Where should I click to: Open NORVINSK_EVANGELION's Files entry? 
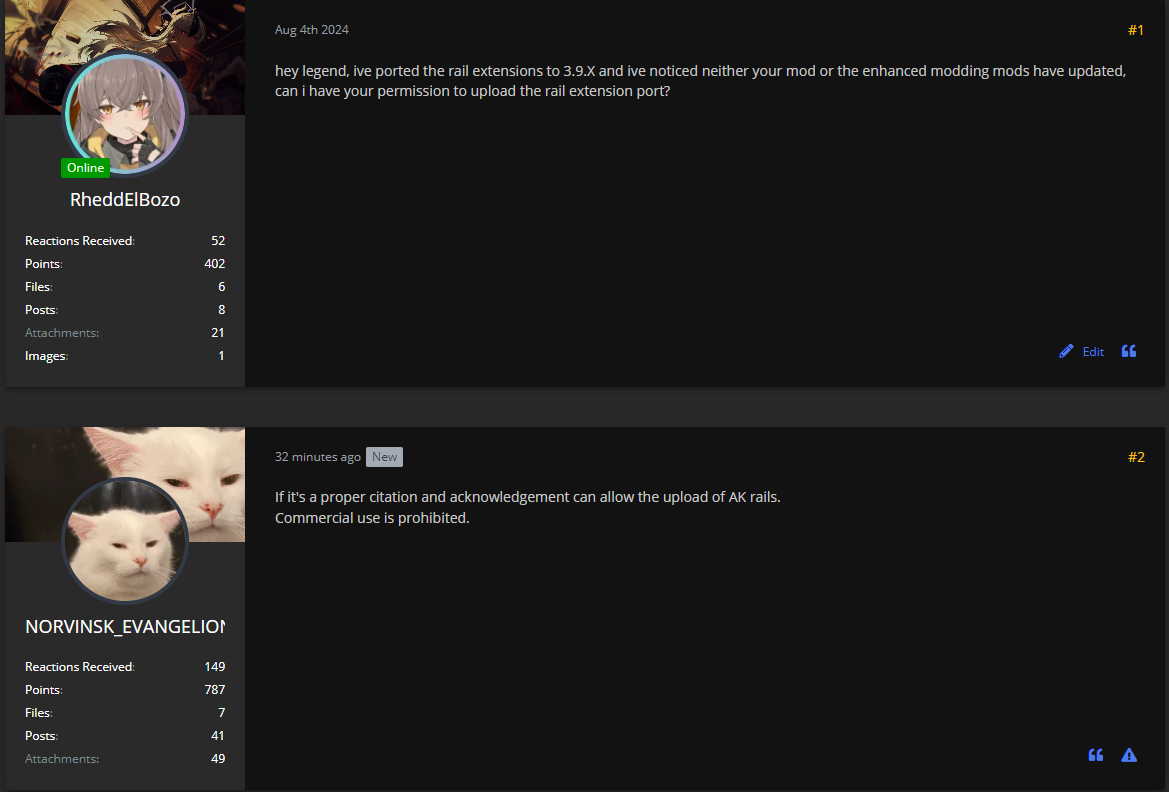pyautogui.click(x=125, y=713)
